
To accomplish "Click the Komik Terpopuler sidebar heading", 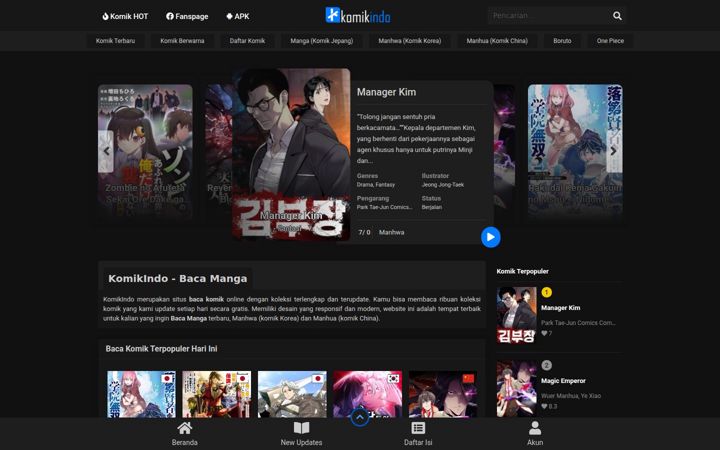I will tap(523, 271).
